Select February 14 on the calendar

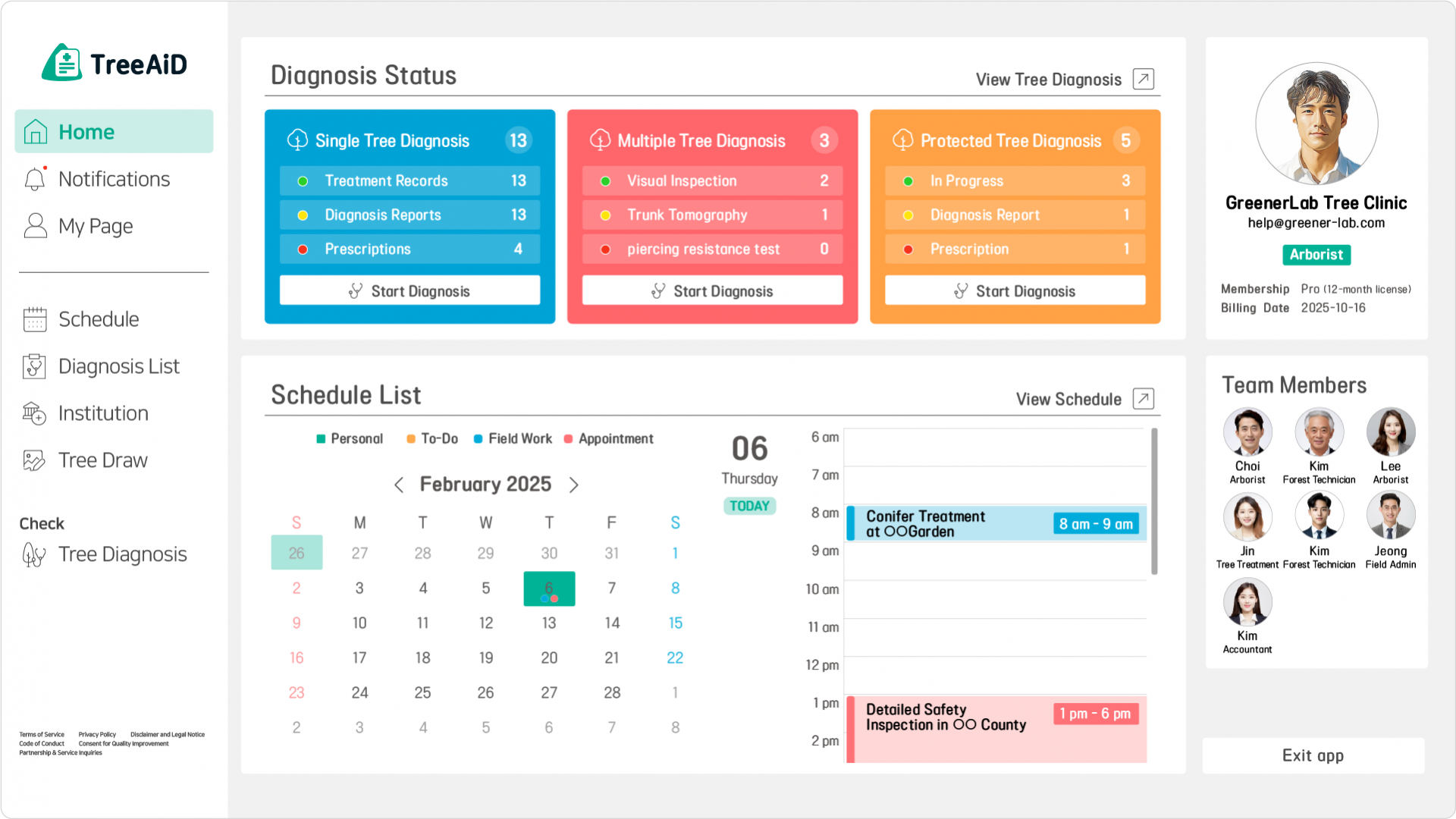coord(612,623)
